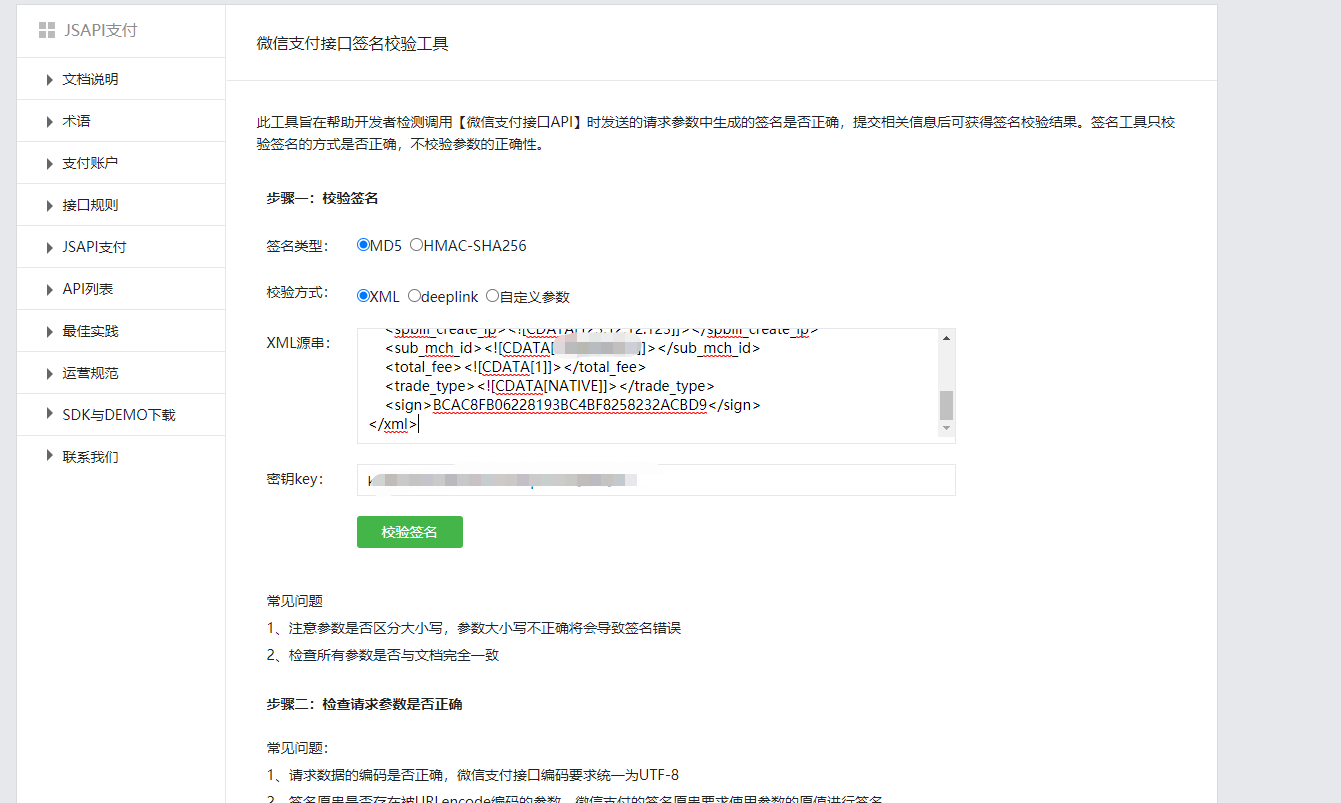Click the sign value line in XML
Screen dimensions: 1341x803
[x=573, y=405]
